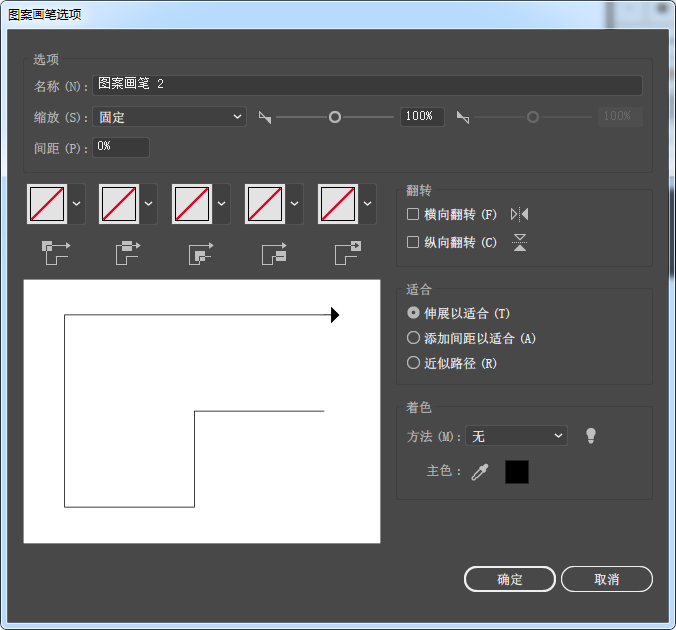
Task: Pick the key color eyedropper (主色)
Action: 479,472
